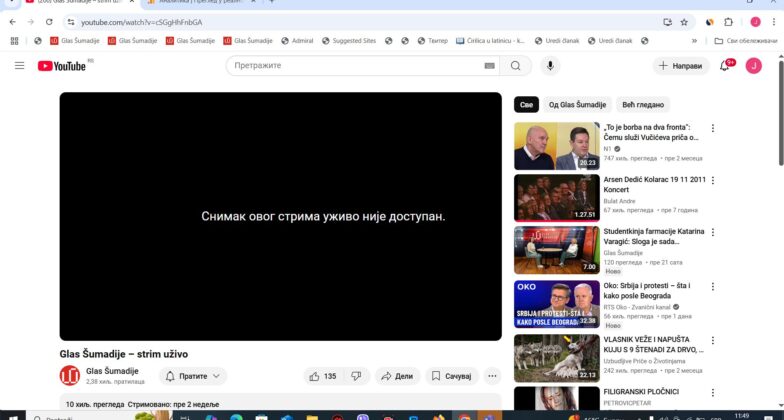This screenshot has width=784, height=420.
Task: Open the on-screen keyboard icon in the search box
Action: (x=489, y=66)
